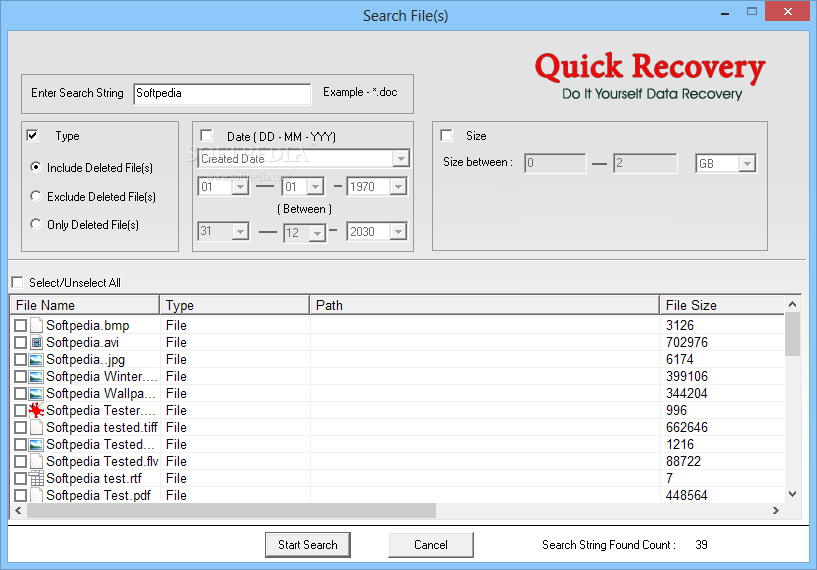The image size is (817, 570).
Task: Click the scroll left arrow of file list
Action: pos(18,511)
